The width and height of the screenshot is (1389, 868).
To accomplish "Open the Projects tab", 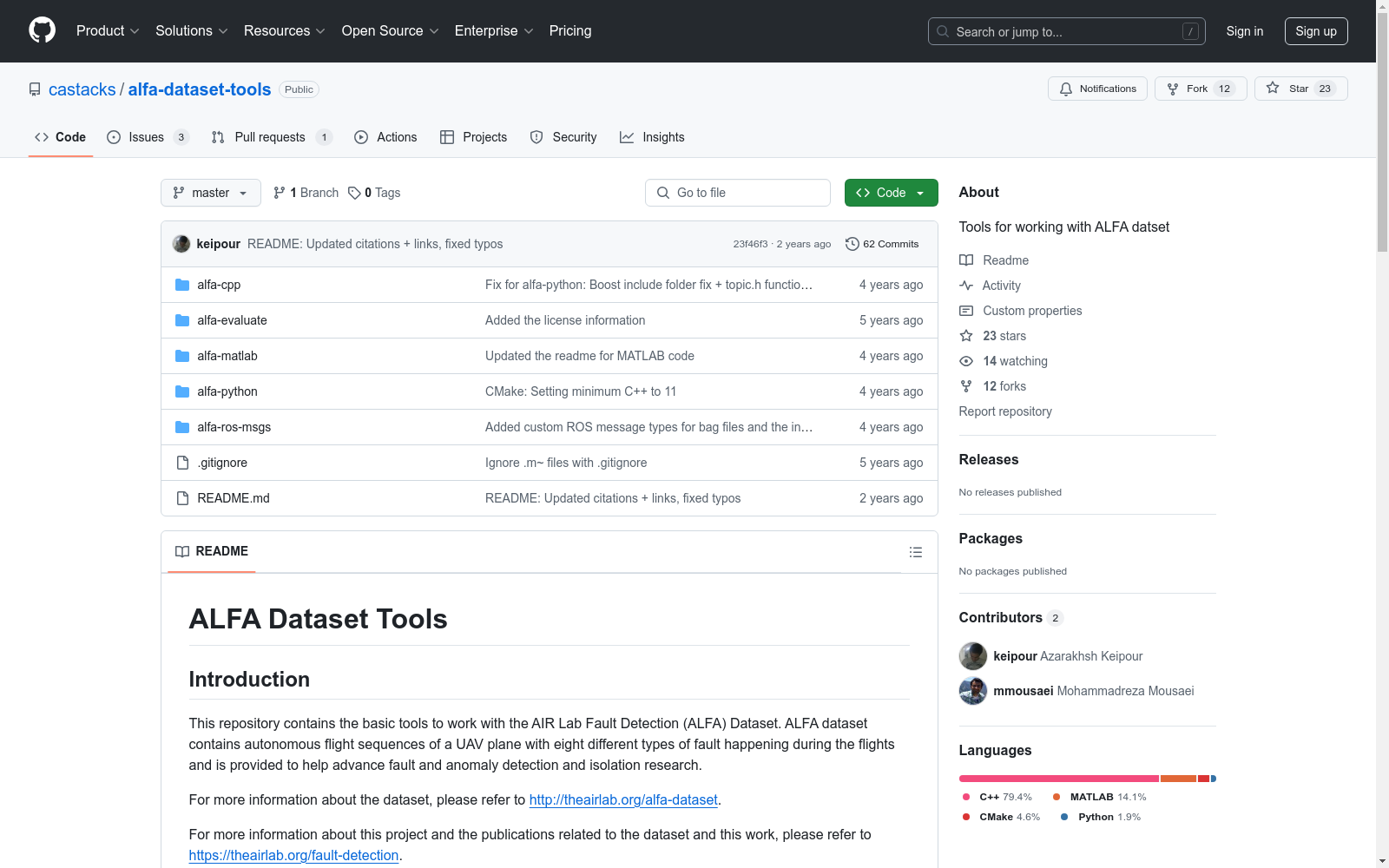I will 474,137.
